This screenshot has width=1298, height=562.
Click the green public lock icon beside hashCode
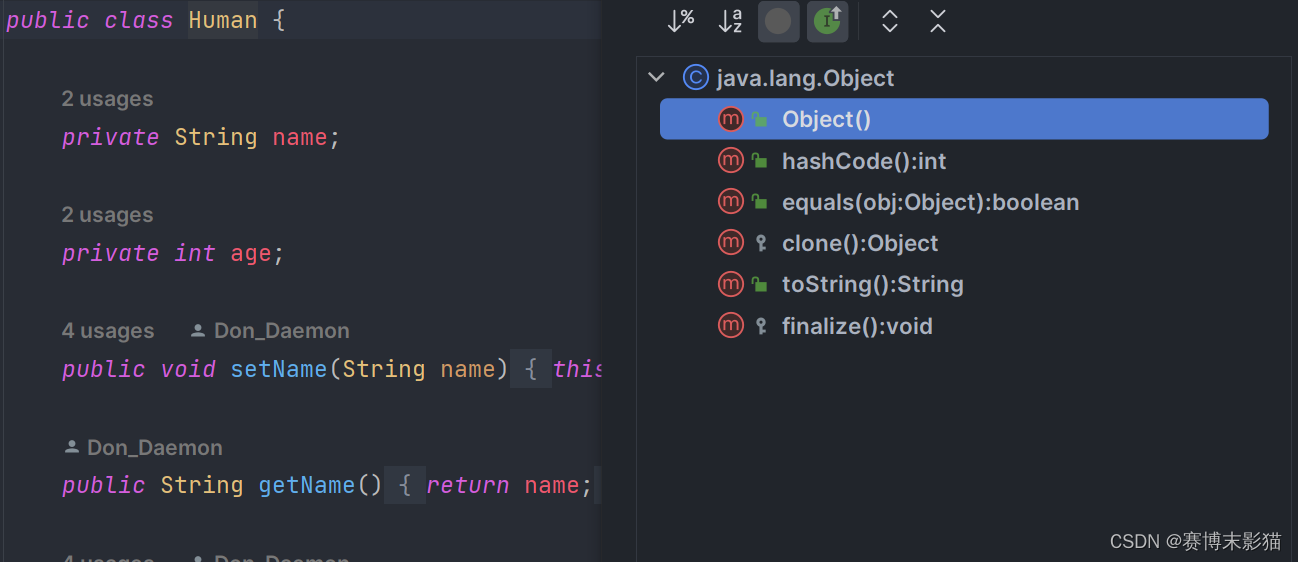coord(761,161)
